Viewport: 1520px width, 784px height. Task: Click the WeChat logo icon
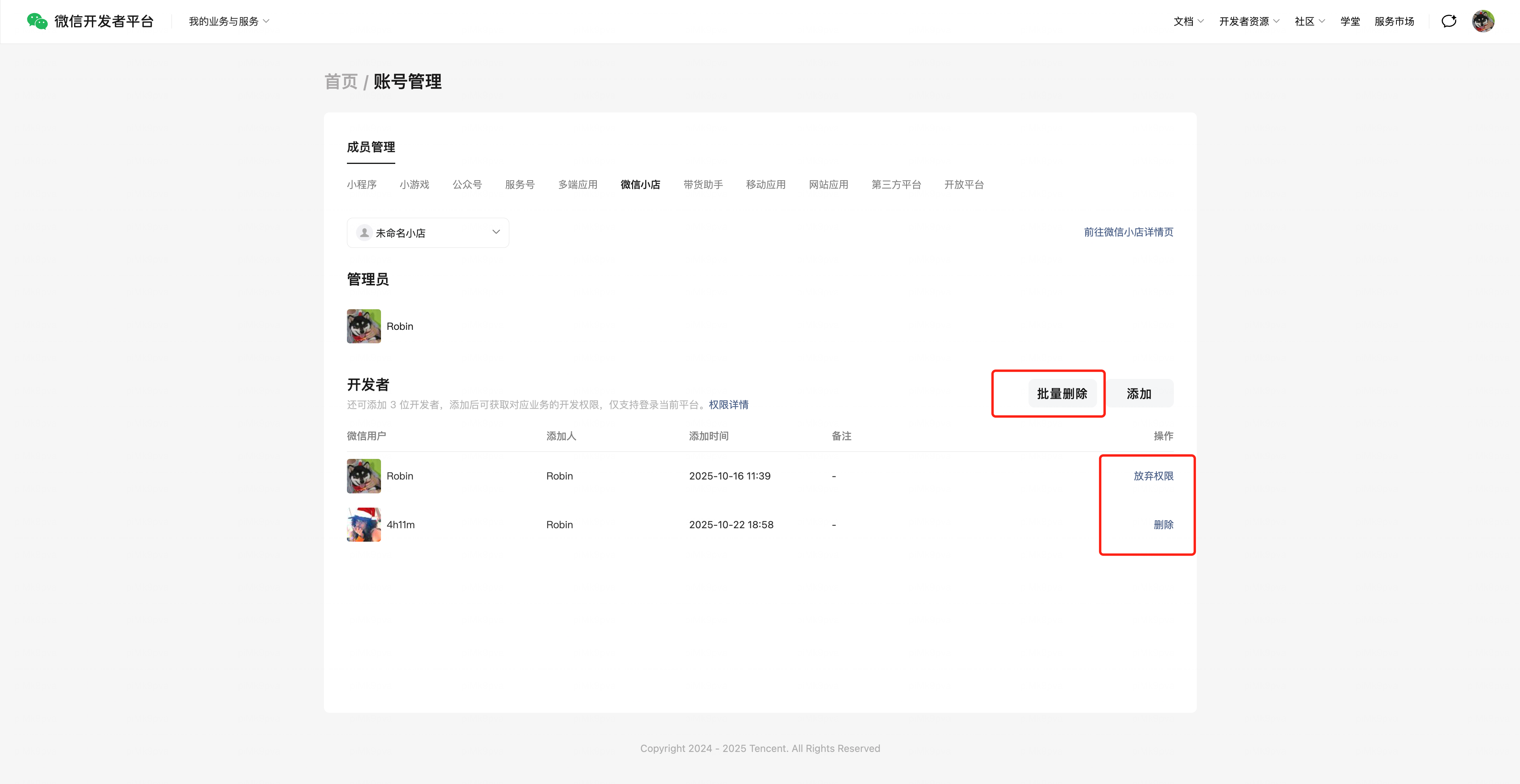point(36,21)
